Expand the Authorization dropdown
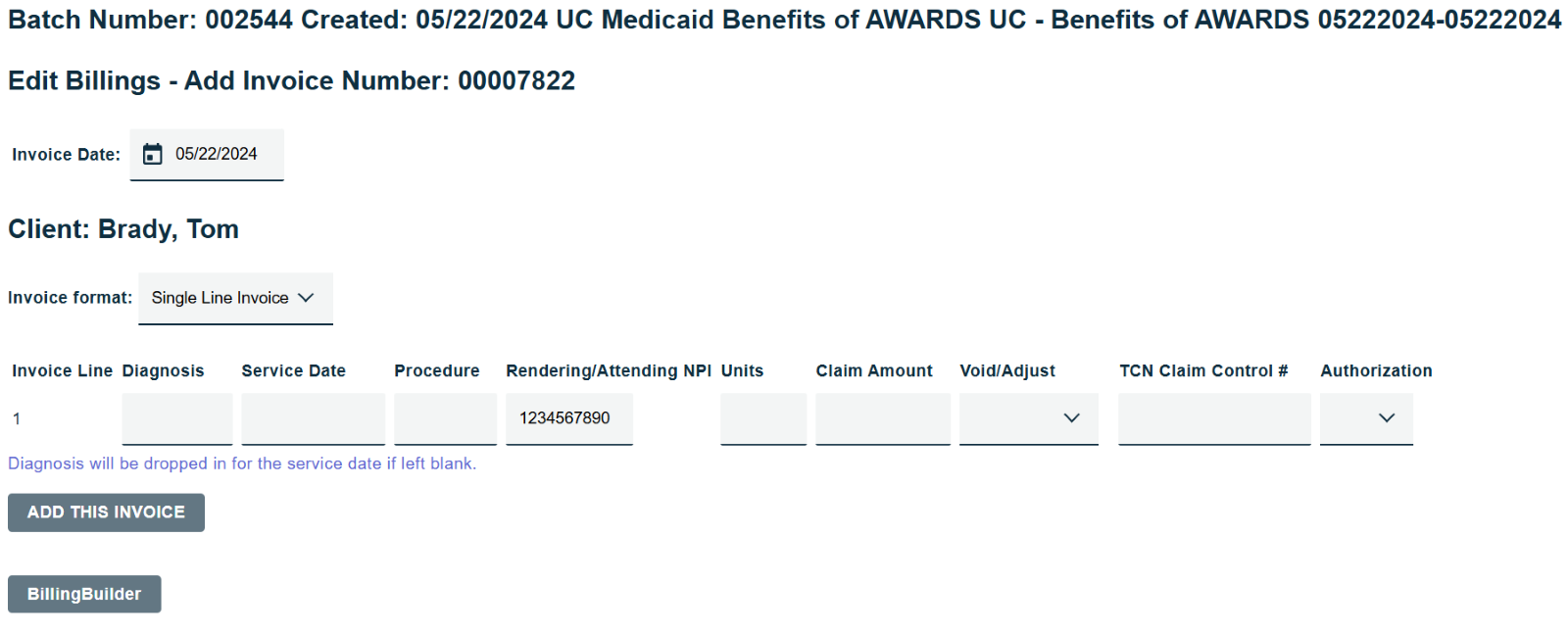The image size is (1568, 634). [x=1366, y=418]
